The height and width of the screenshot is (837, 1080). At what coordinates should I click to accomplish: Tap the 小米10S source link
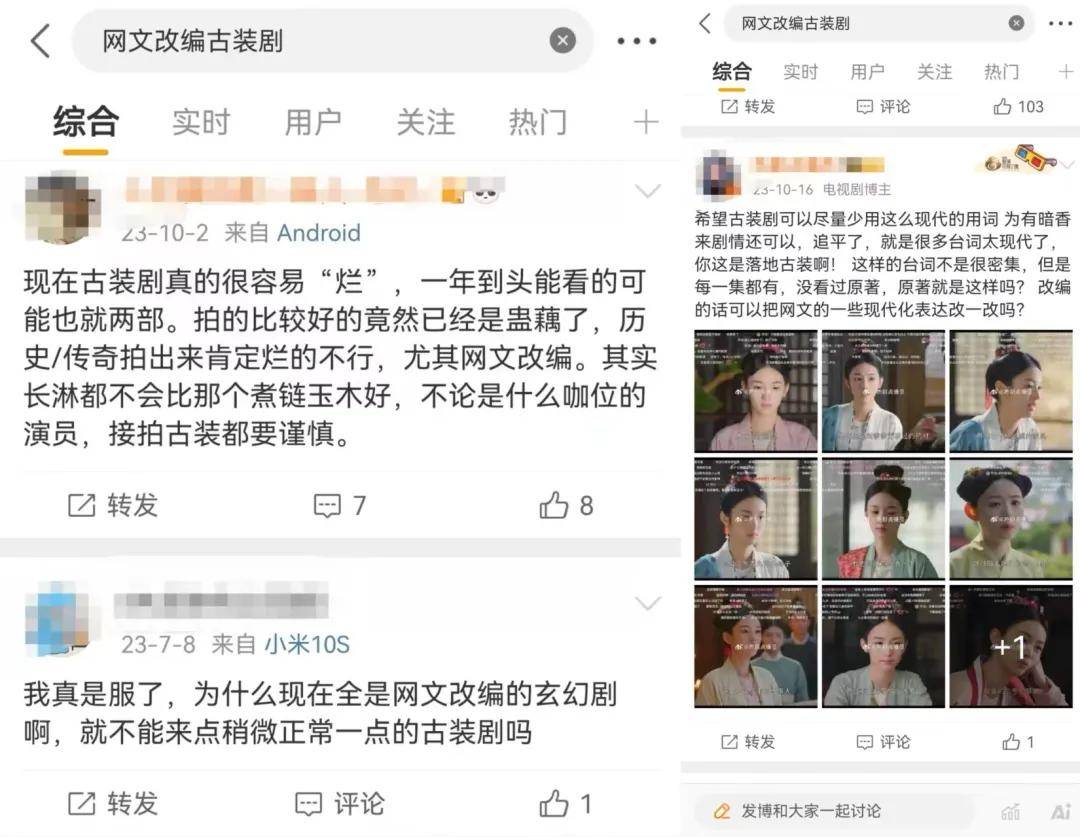pyautogui.click(x=307, y=645)
